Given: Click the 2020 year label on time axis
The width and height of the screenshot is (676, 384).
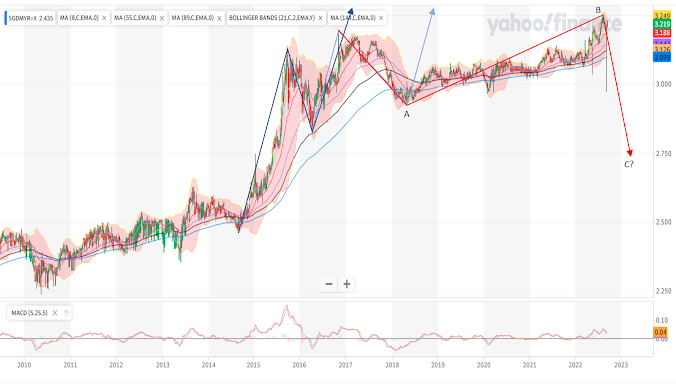Looking at the screenshot, I should click(x=483, y=365).
